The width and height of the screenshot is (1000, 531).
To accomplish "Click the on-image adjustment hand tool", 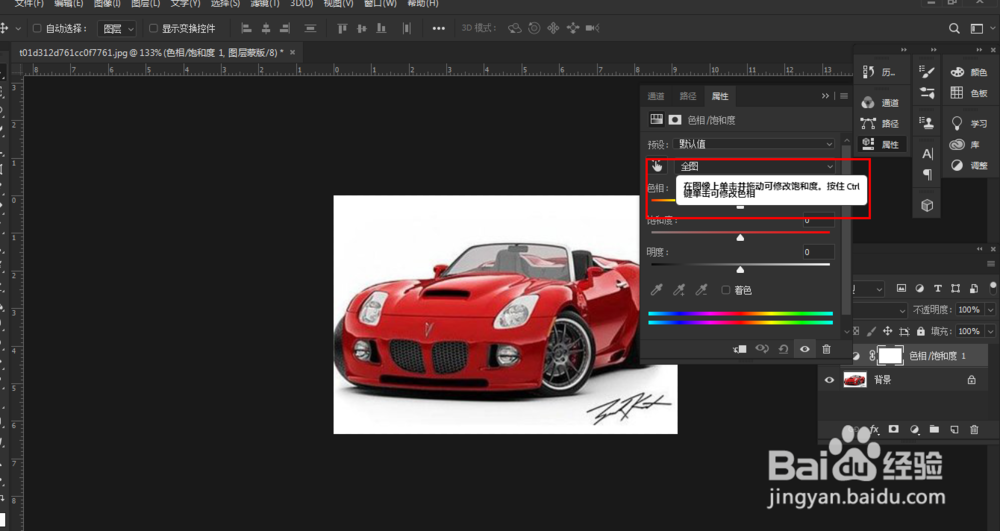I will [x=657, y=166].
